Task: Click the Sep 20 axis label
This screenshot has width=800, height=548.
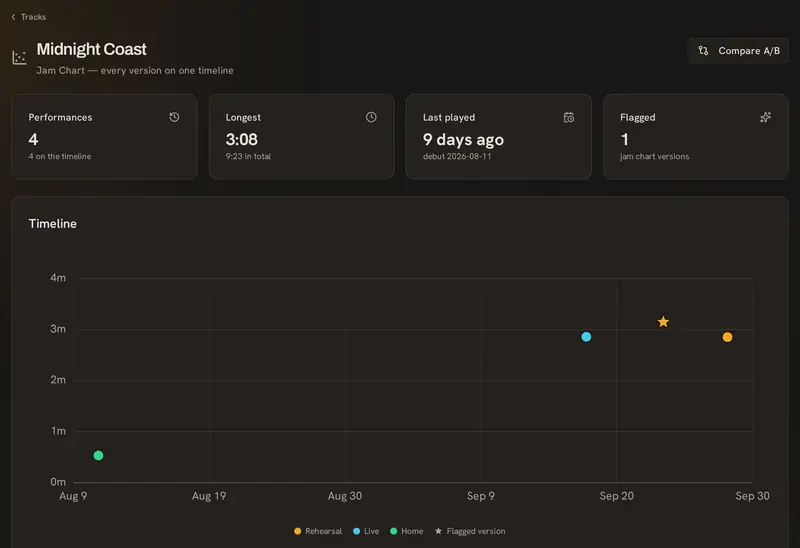Action: [x=616, y=496]
